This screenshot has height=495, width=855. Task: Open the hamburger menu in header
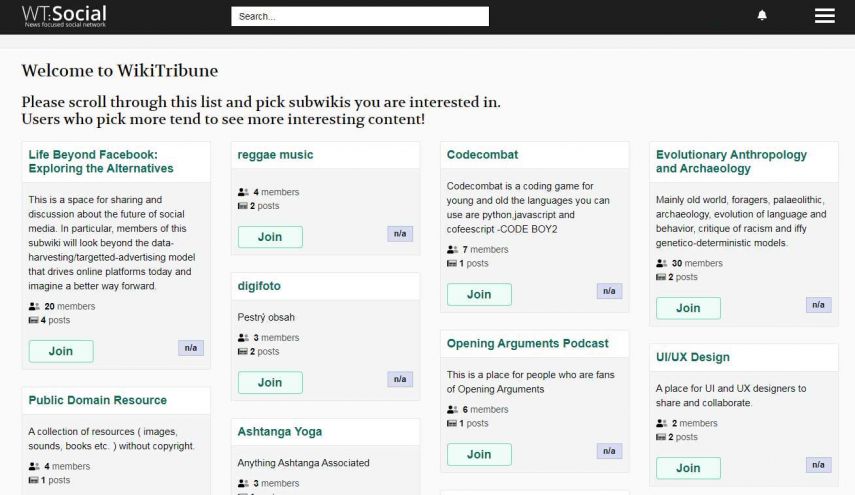[x=824, y=15]
